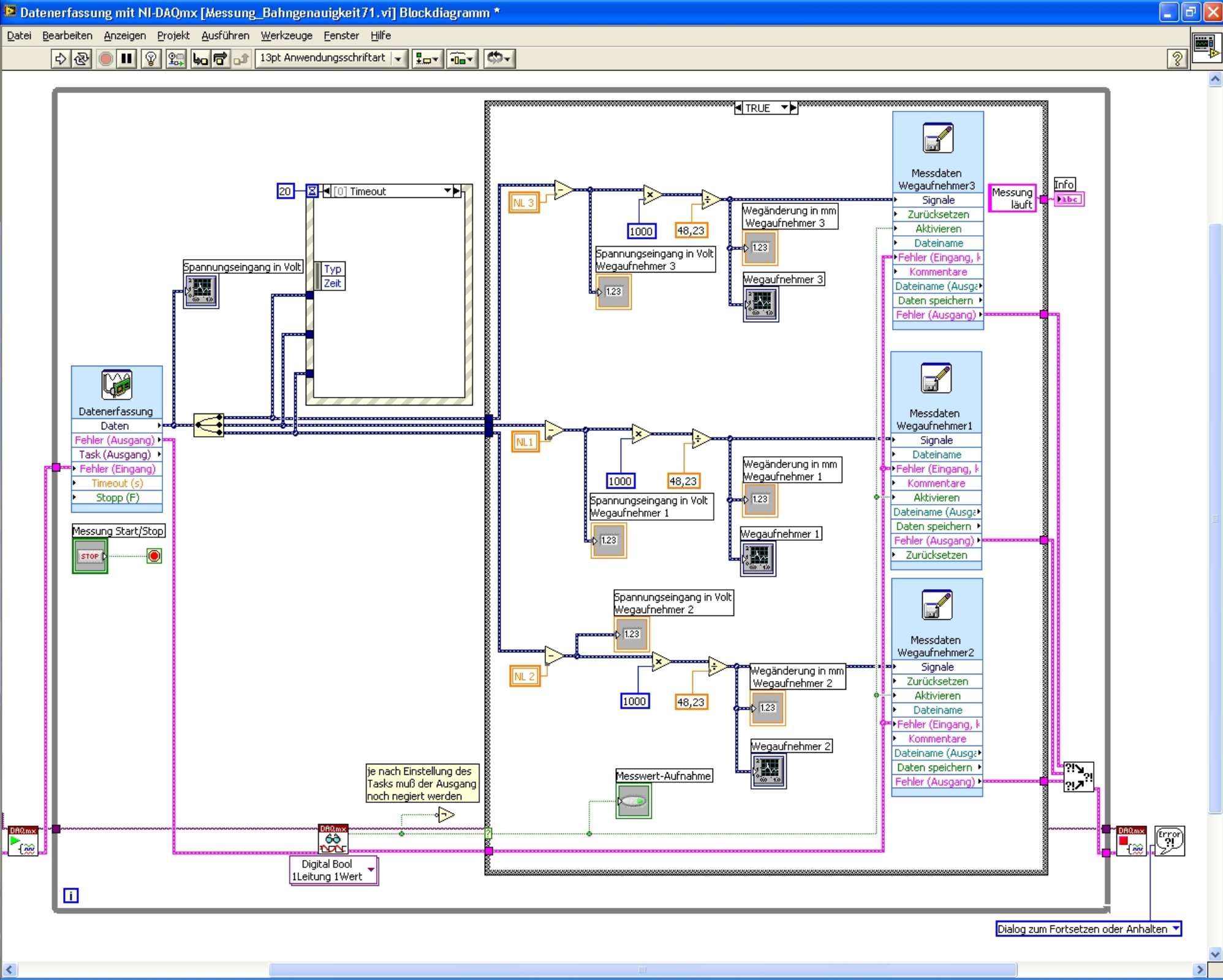The height and width of the screenshot is (980, 1223).
Task: Toggle Retain Wire Values icon
Action: pyautogui.click(x=176, y=59)
